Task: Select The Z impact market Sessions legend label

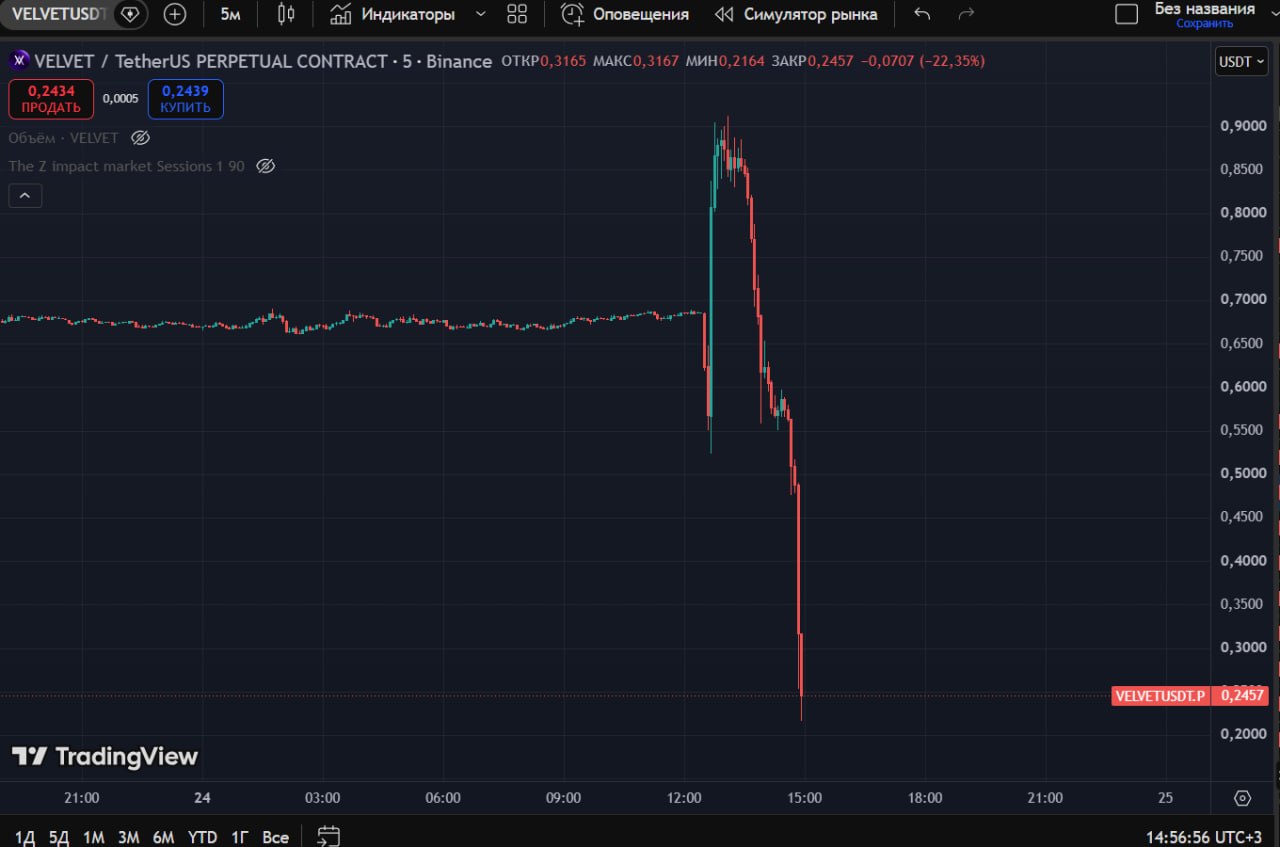Action: [126, 166]
